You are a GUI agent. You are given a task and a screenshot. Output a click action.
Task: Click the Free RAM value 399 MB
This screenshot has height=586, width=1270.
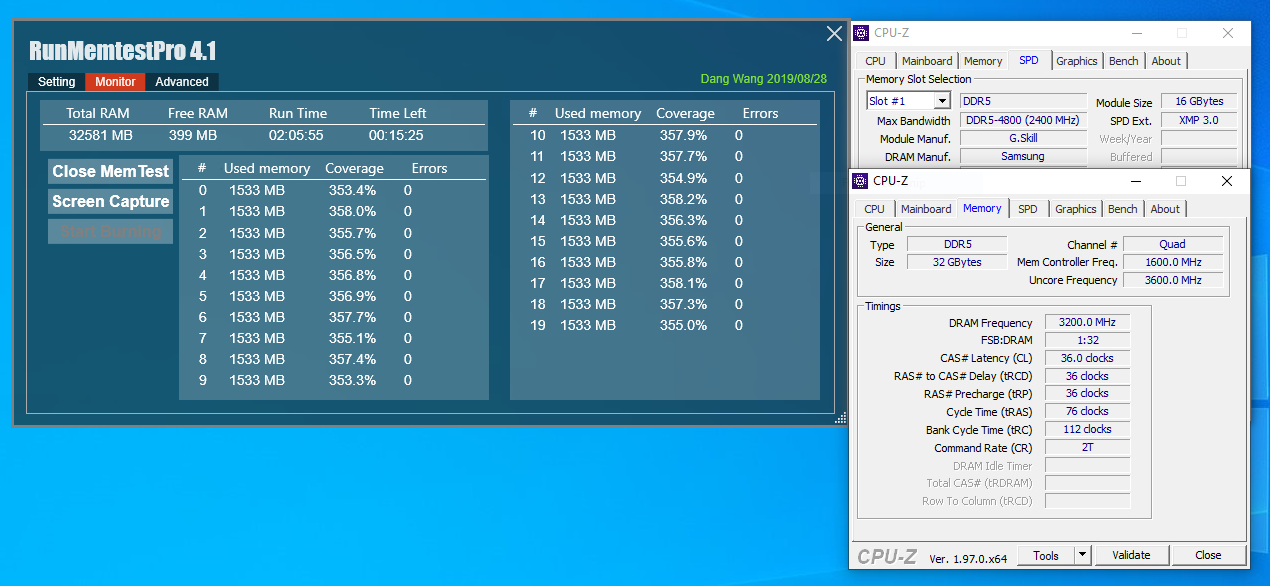[193, 135]
